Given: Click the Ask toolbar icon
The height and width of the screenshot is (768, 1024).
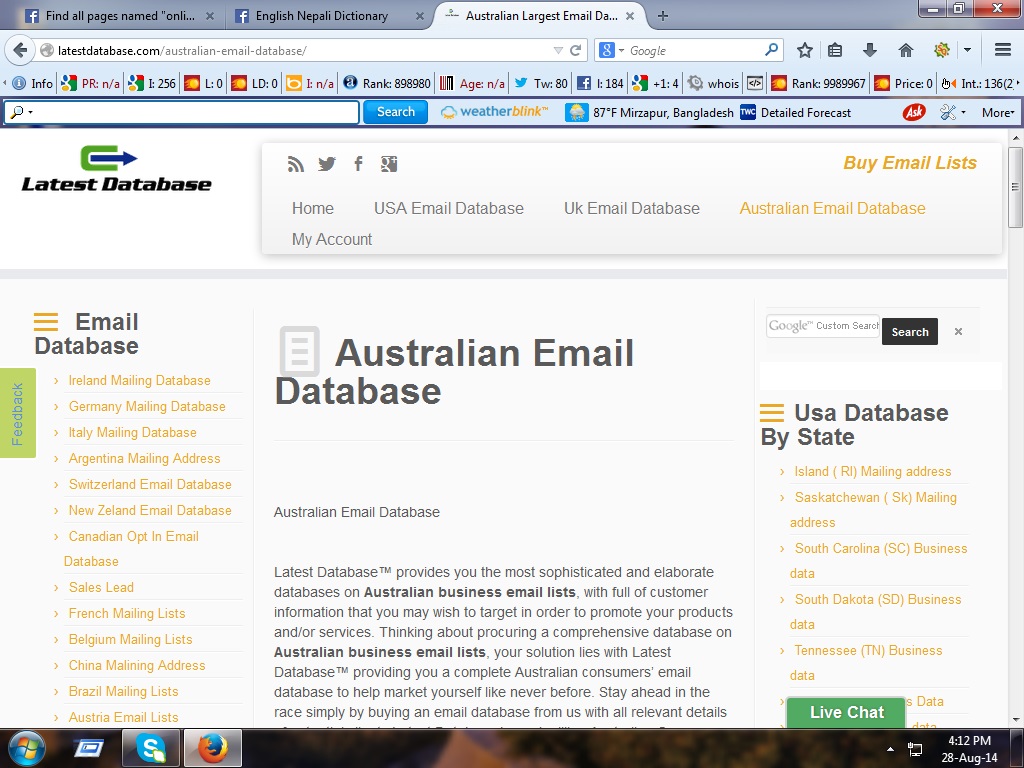Looking at the screenshot, I should [x=914, y=112].
